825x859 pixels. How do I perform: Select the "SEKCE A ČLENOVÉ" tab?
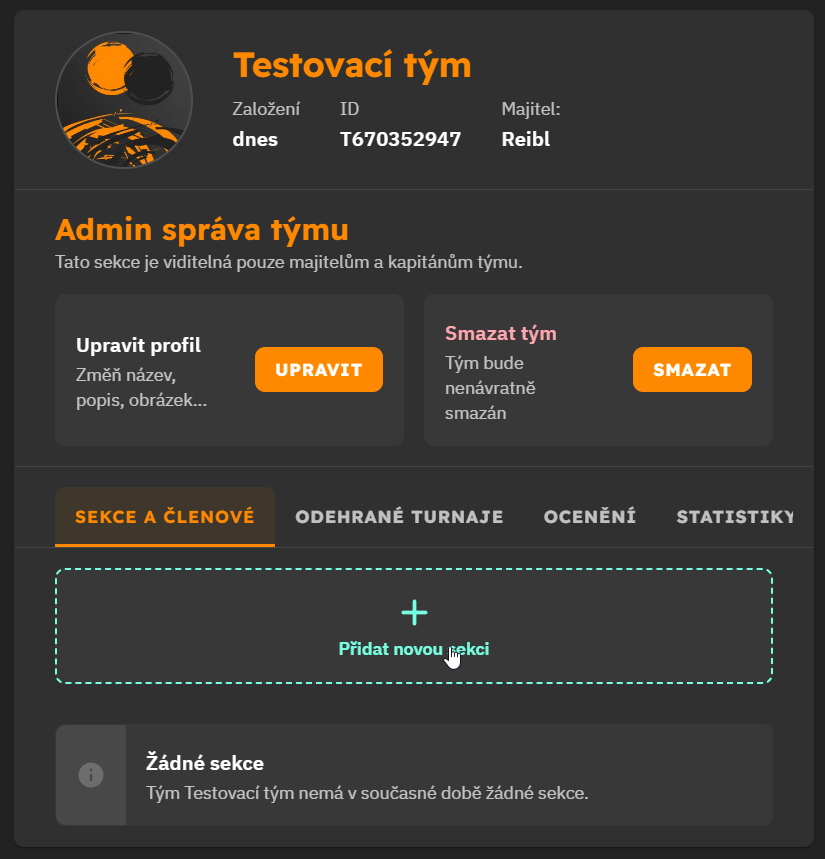tap(164, 517)
